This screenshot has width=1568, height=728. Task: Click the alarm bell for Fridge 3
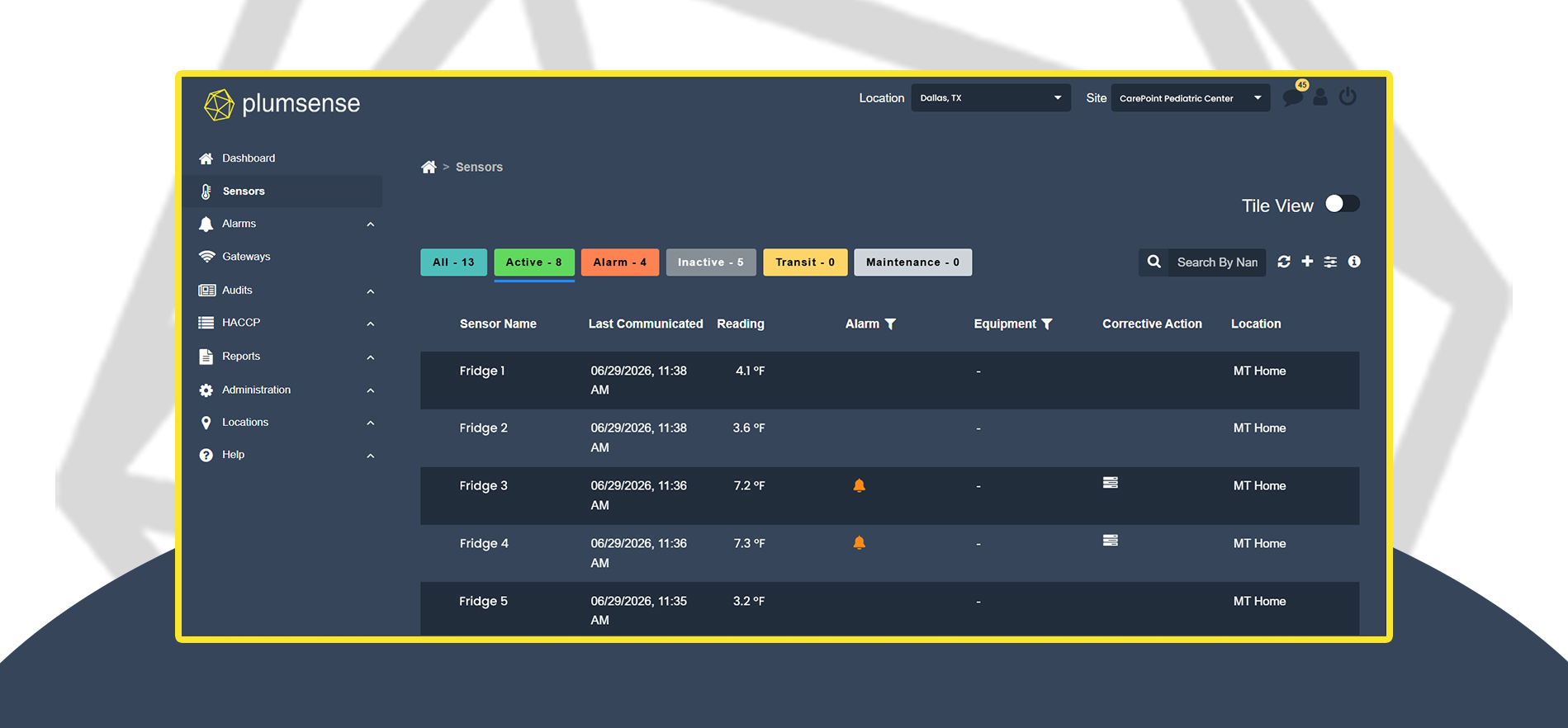pyautogui.click(x=860, y=485)
